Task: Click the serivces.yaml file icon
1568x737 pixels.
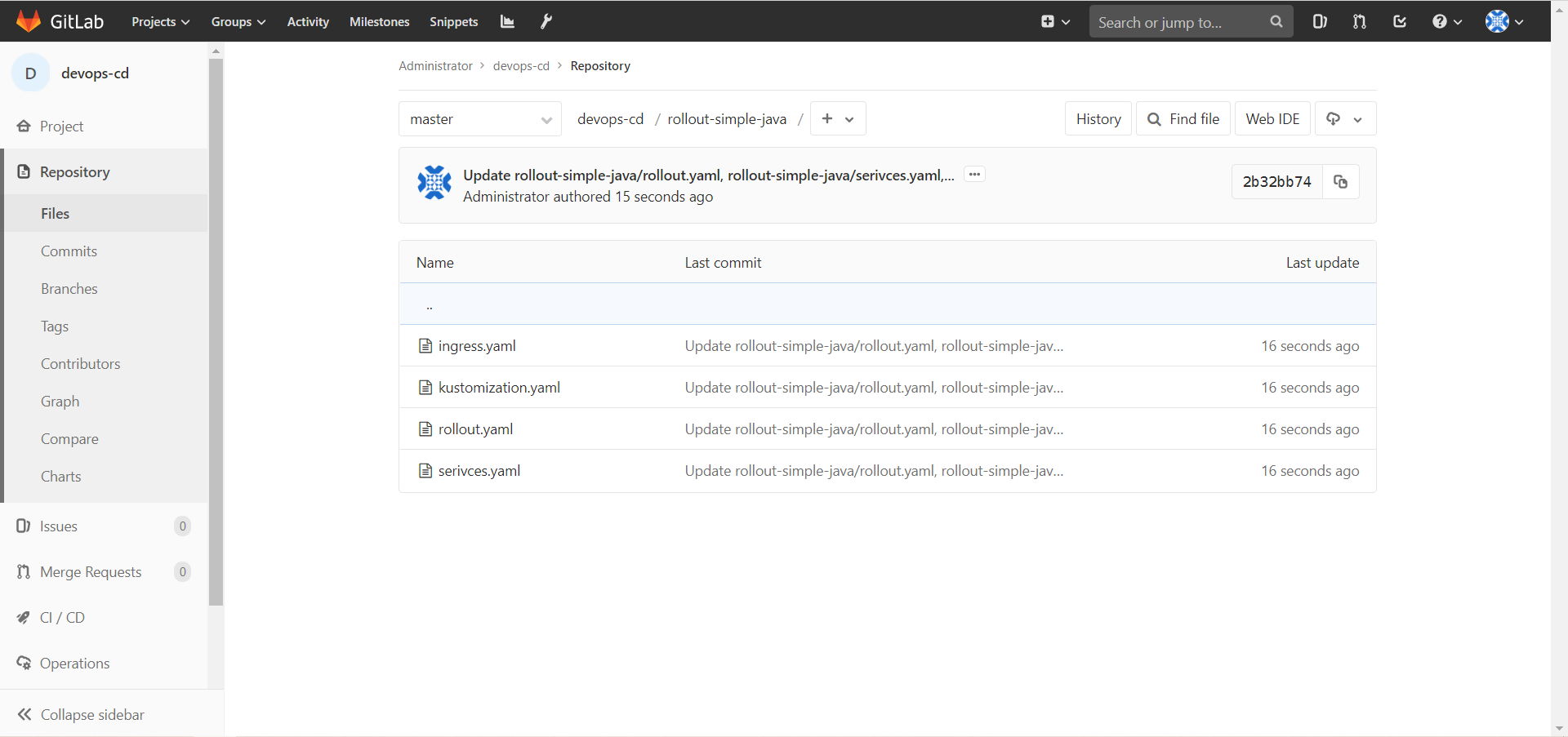Action: [425, 471]
